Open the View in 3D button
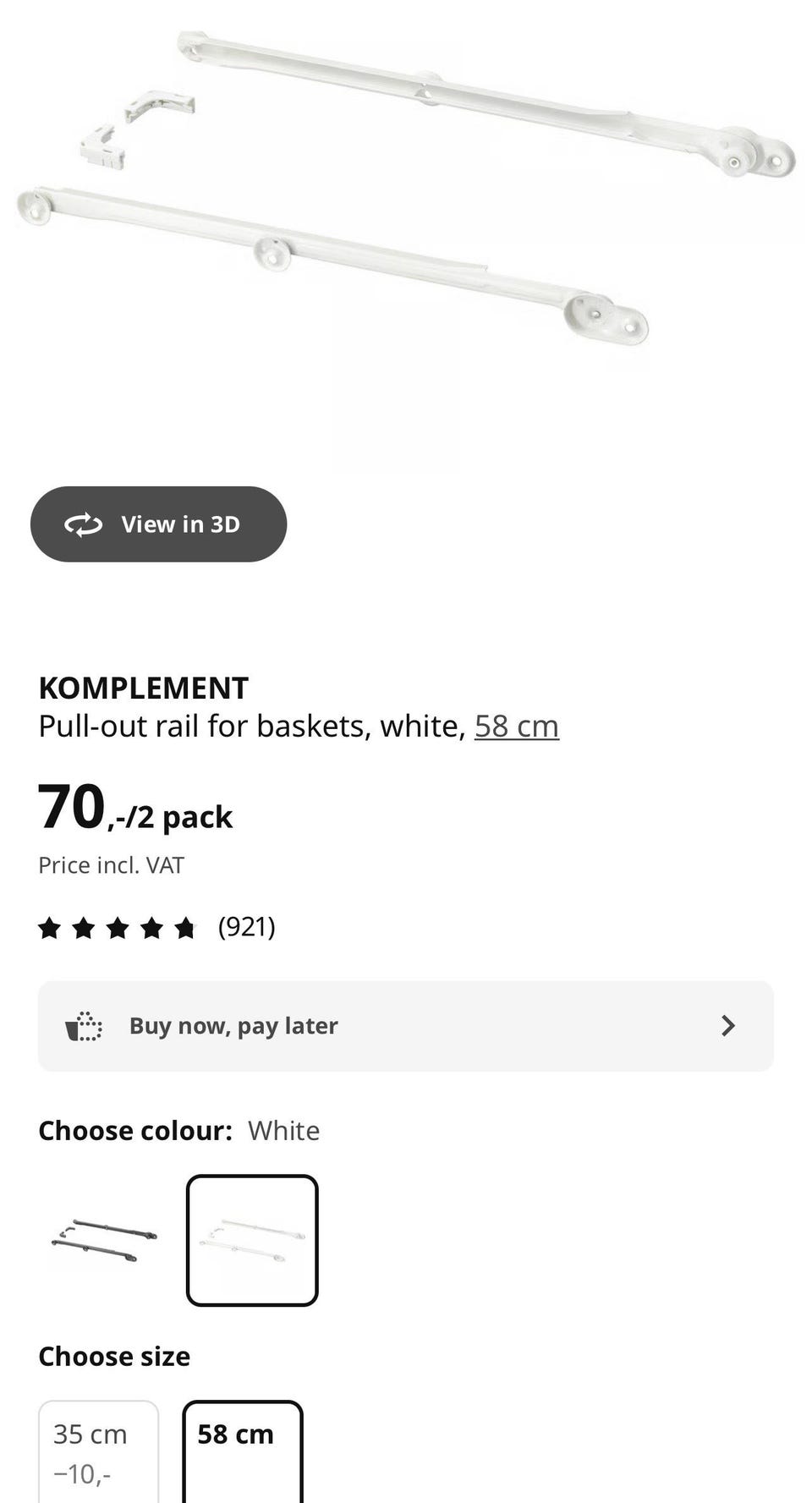812x1503 pixels. pyautogui.click(x=158, y=524)
